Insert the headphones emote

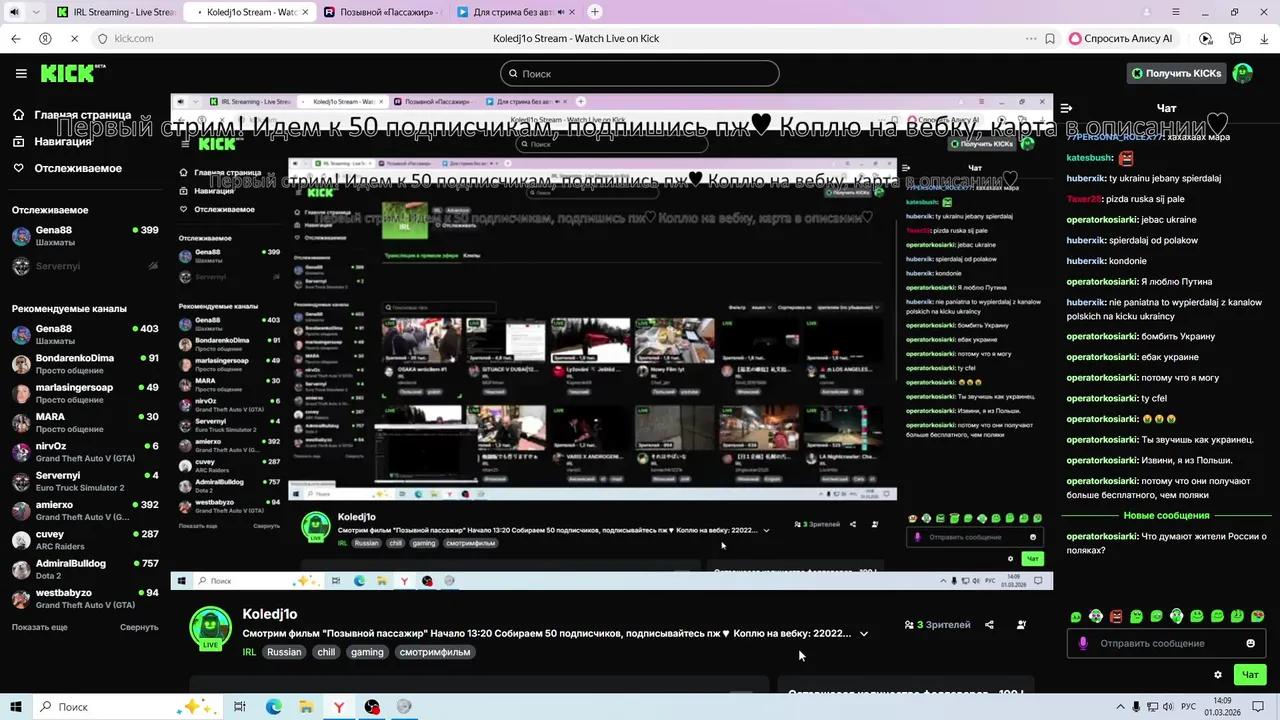click(1177, 616)
